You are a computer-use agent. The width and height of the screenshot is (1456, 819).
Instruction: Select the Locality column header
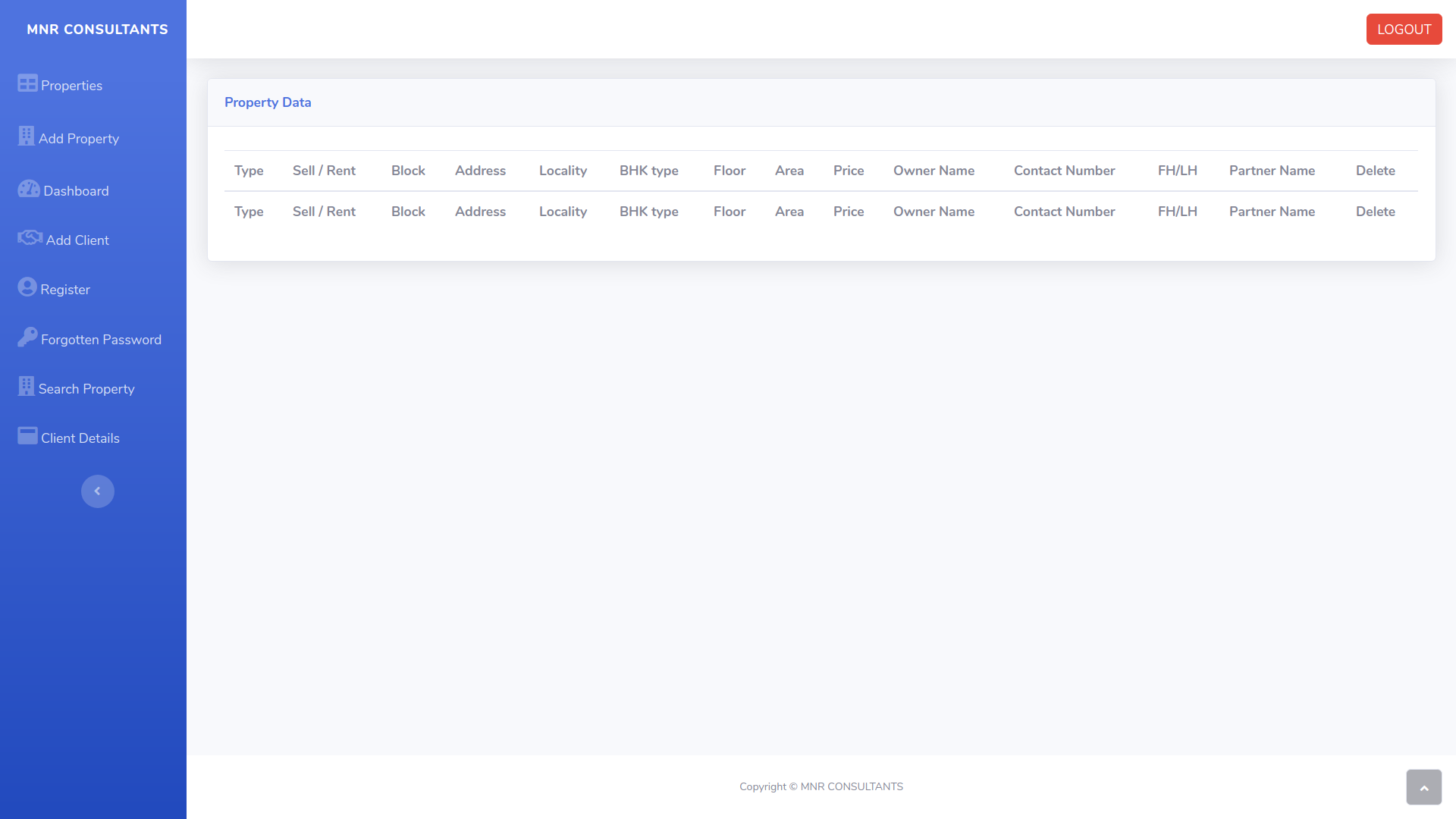563,171
